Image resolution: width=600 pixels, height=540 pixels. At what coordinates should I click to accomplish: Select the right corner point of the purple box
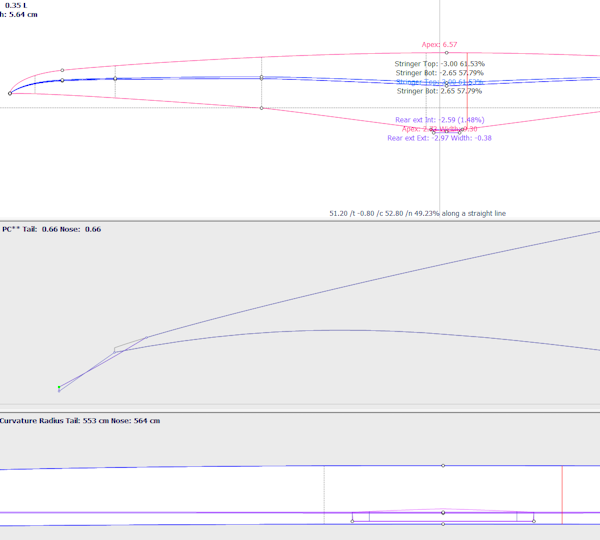tap(534, 521)
